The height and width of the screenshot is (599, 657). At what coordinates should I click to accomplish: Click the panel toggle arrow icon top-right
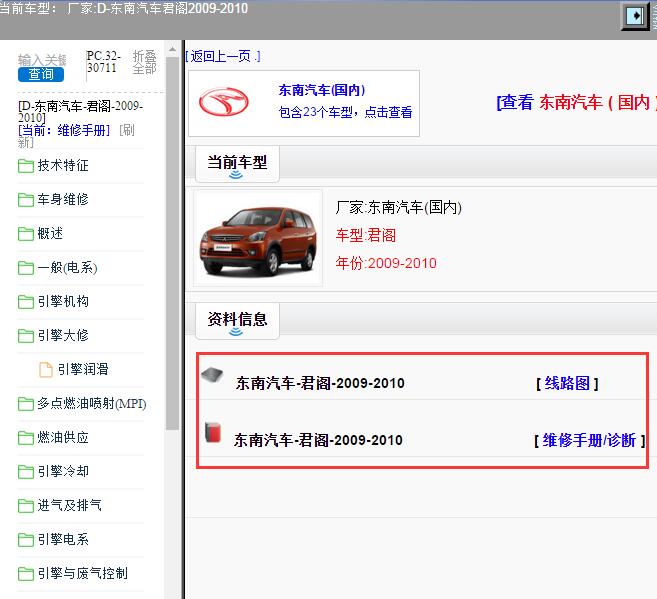pos(635,16)
